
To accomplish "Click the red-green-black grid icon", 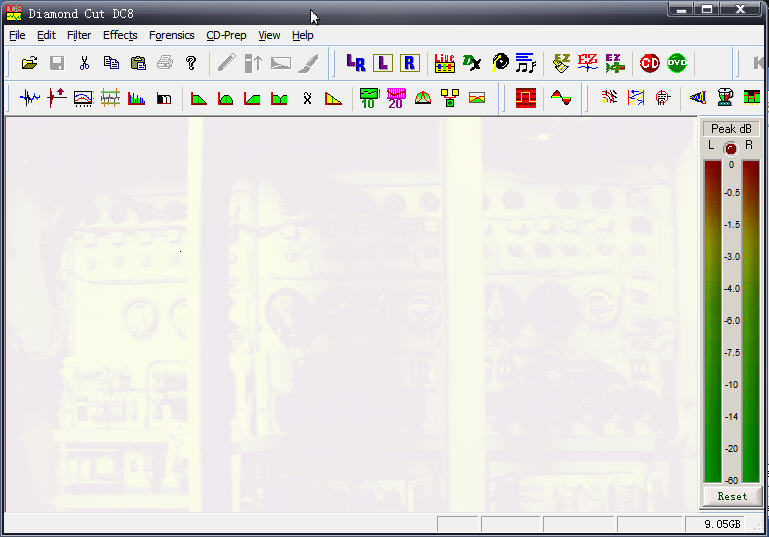I will (752, 97).
